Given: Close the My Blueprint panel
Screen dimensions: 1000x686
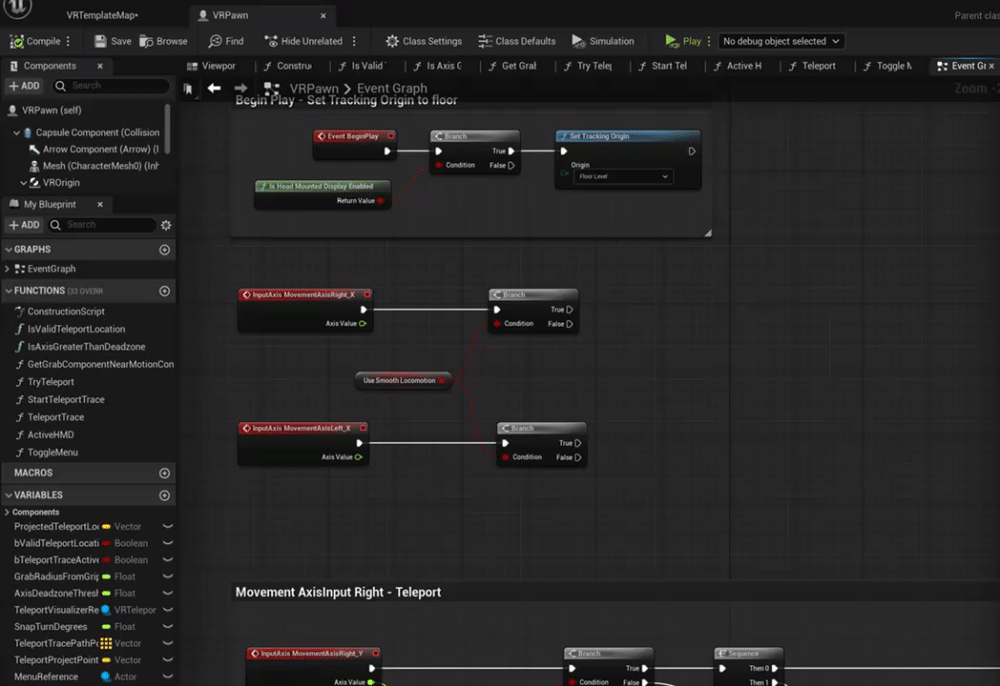Looking at the screenshot, I should coord(99,204).
